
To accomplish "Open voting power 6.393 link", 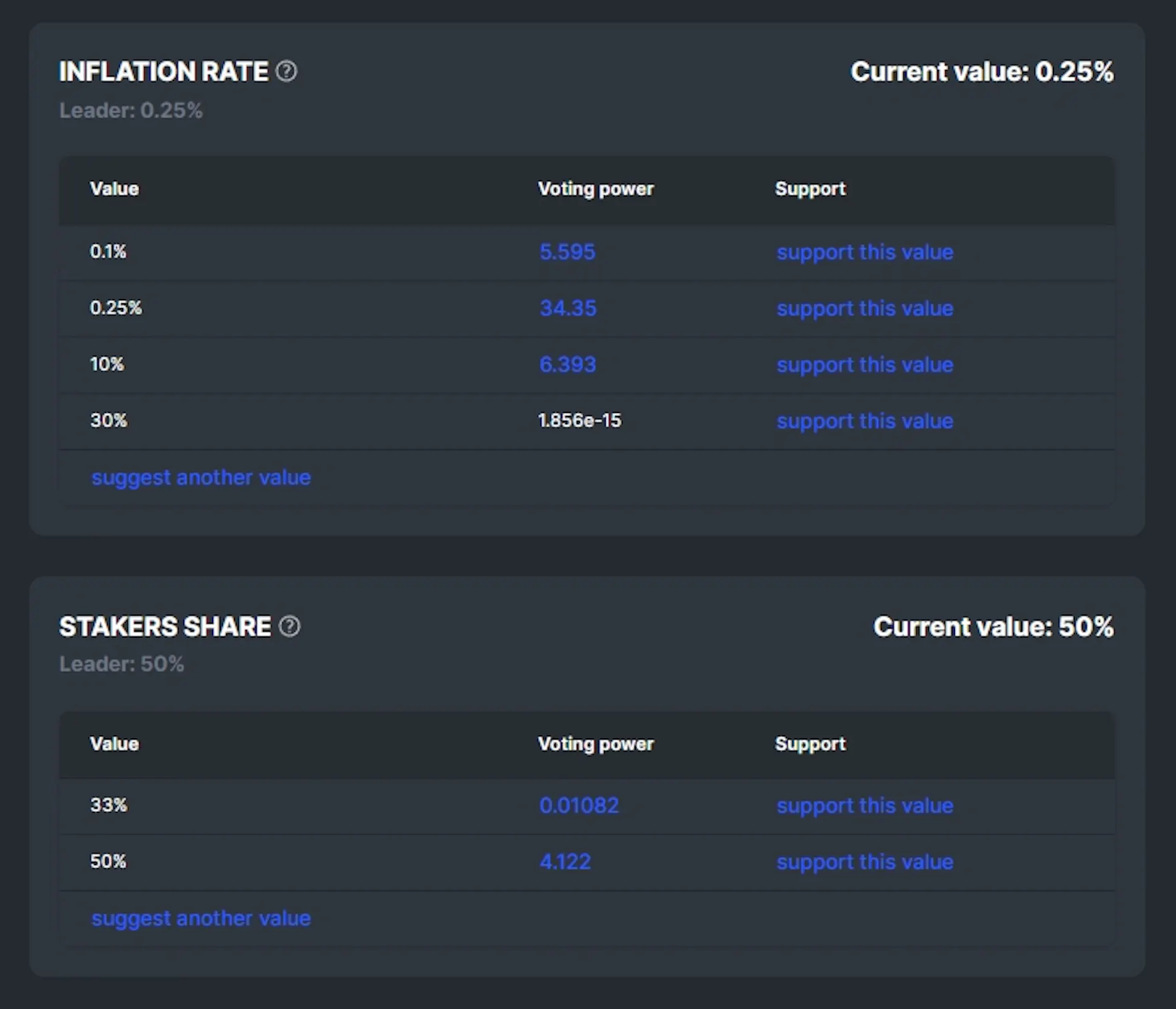I will (x=567, y=365).
